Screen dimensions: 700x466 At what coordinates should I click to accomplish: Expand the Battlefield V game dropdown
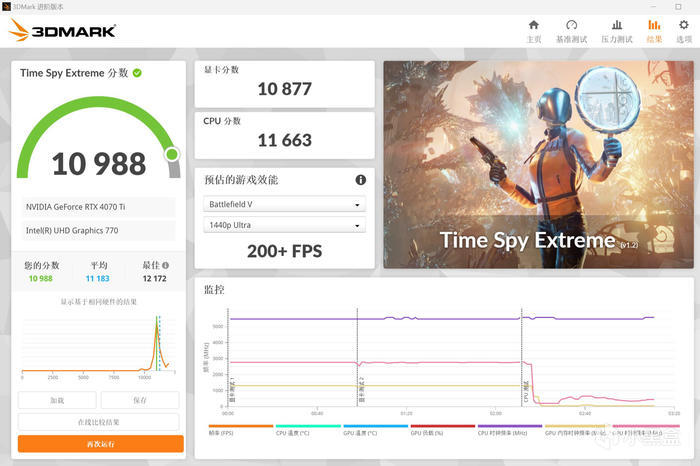284,204
